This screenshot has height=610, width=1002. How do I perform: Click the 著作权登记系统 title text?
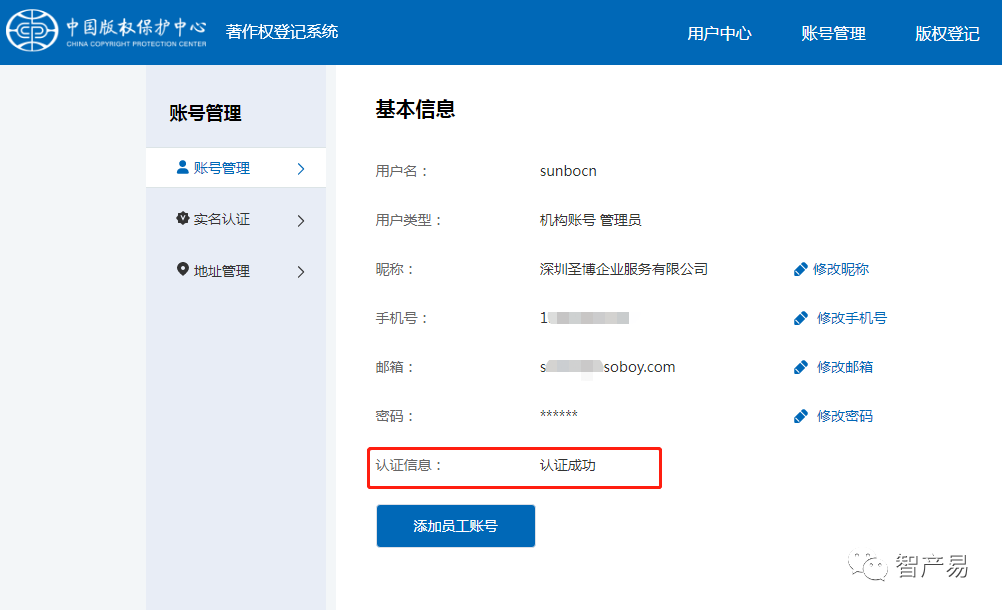click(x=282, y=32)
